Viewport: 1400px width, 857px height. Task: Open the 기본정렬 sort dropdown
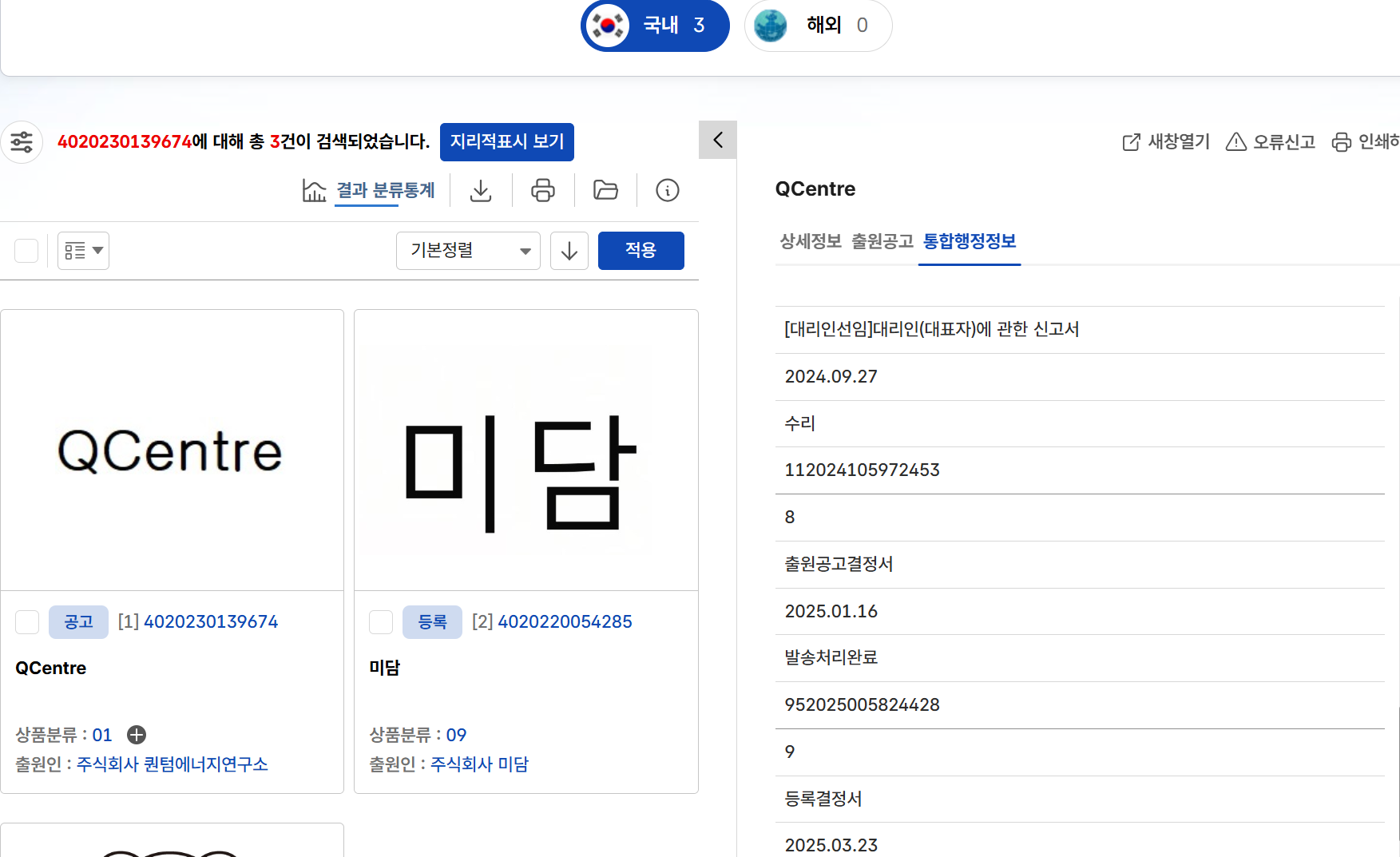pos(468,251)
